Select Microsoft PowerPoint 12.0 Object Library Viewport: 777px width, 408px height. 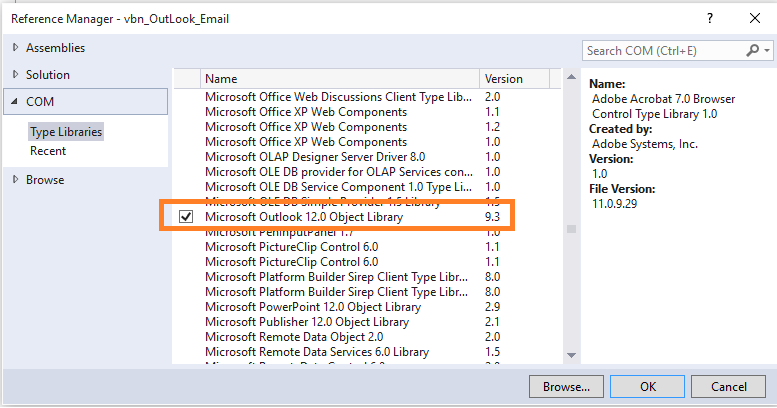click(313, 307)
